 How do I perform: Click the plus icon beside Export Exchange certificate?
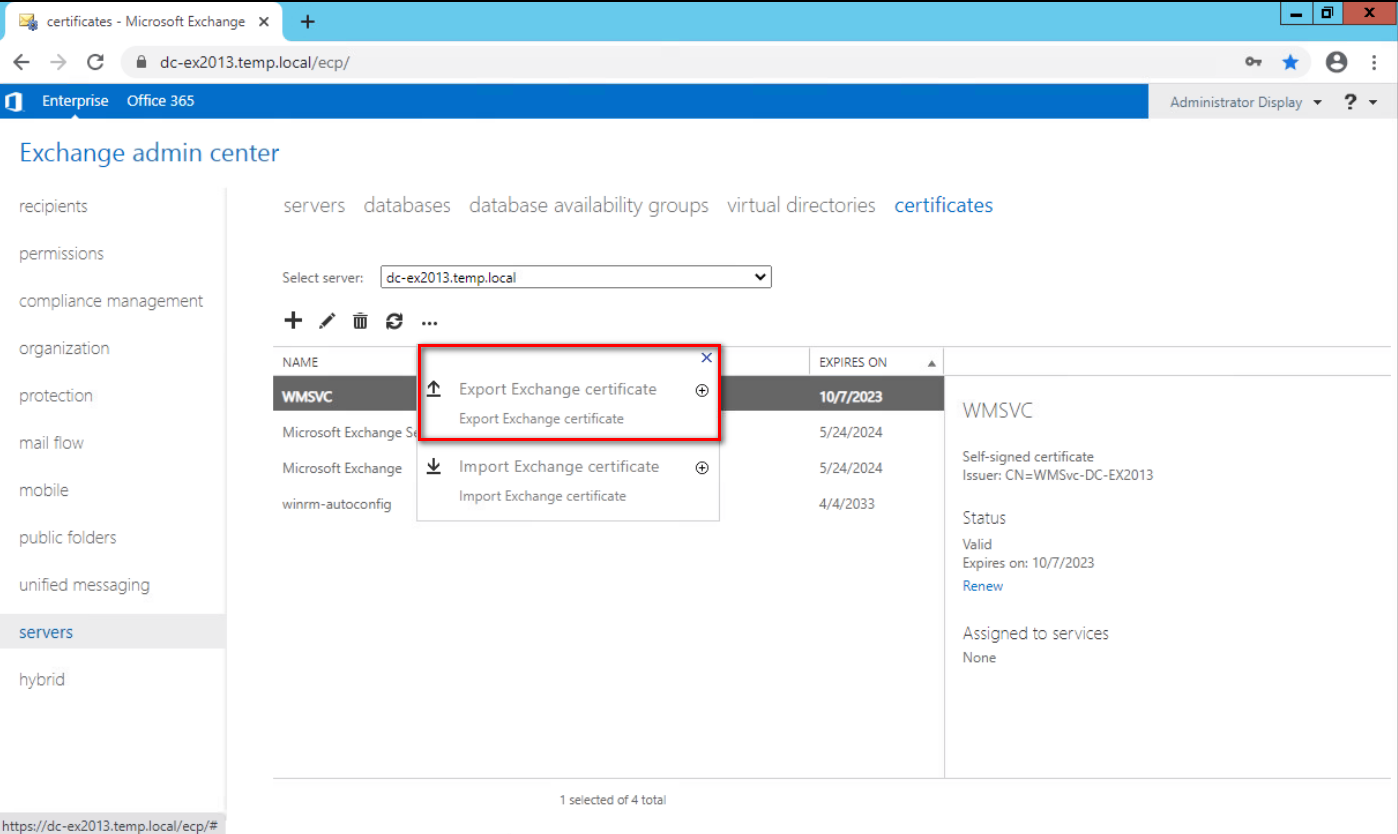click(x=702, y=390)
